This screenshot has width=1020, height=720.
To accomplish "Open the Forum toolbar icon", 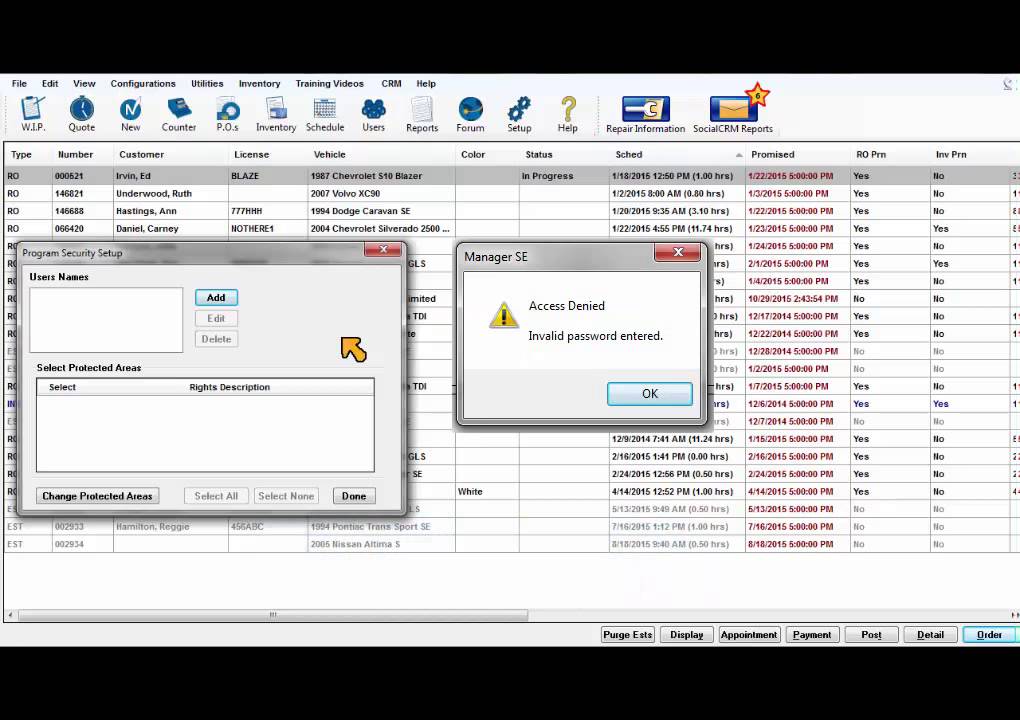I will click(x=470, y=113).
